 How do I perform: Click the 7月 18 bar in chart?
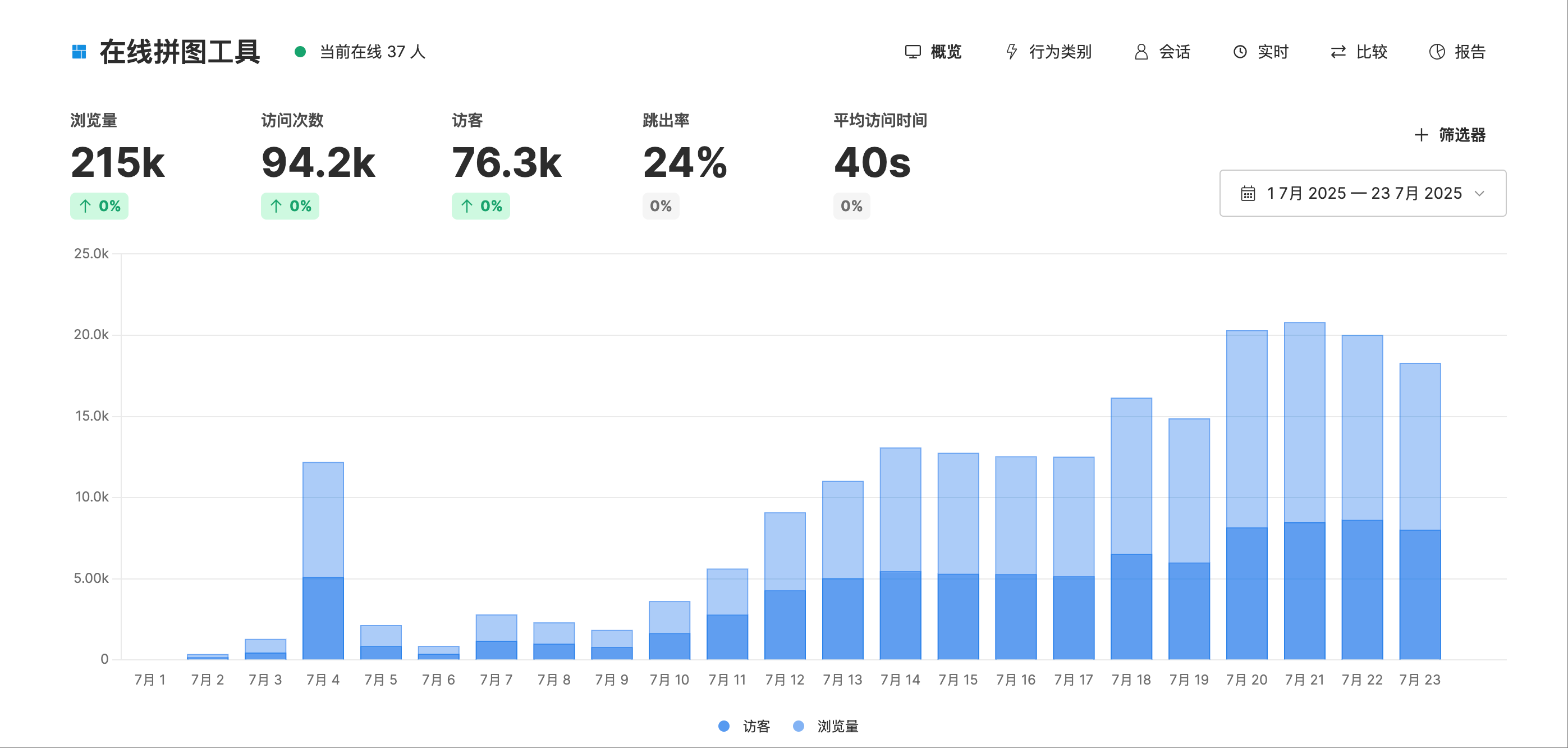click(1131, 528)
